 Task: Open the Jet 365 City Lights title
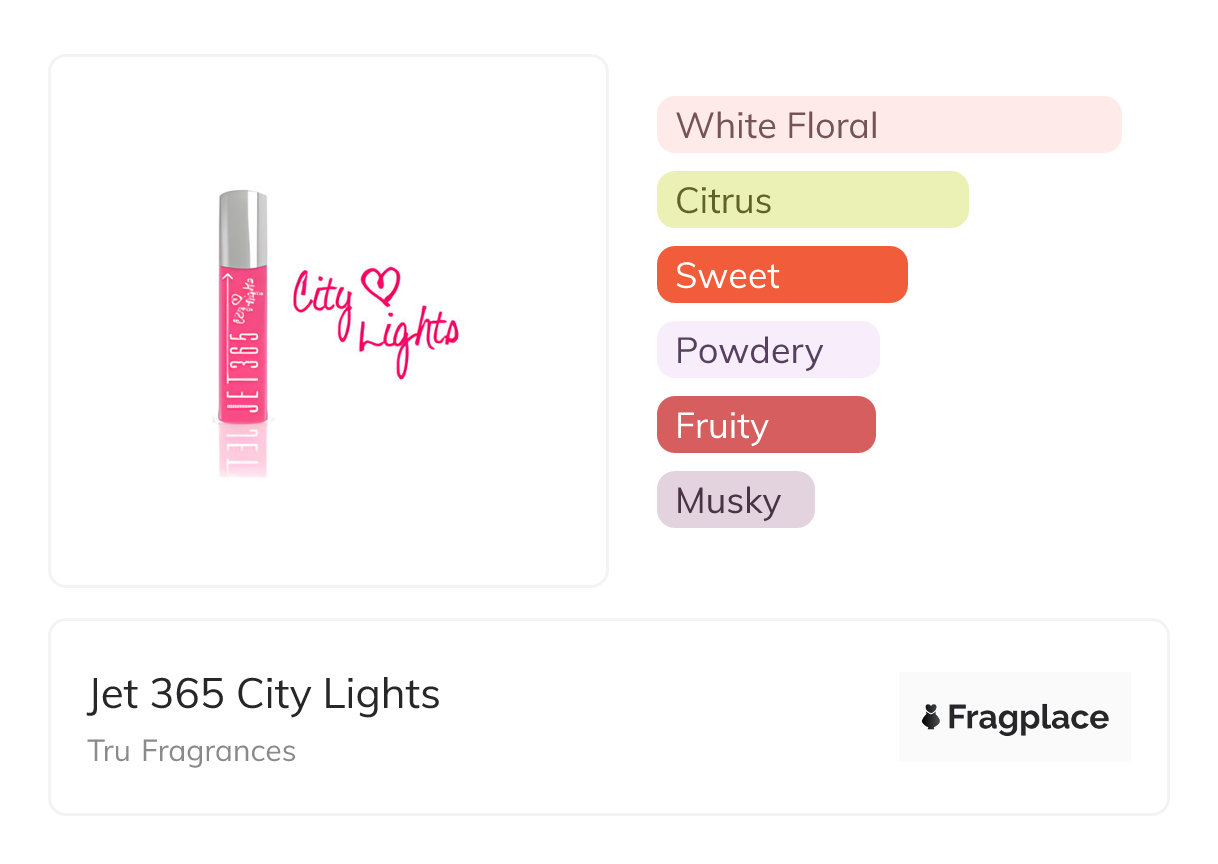263,694
